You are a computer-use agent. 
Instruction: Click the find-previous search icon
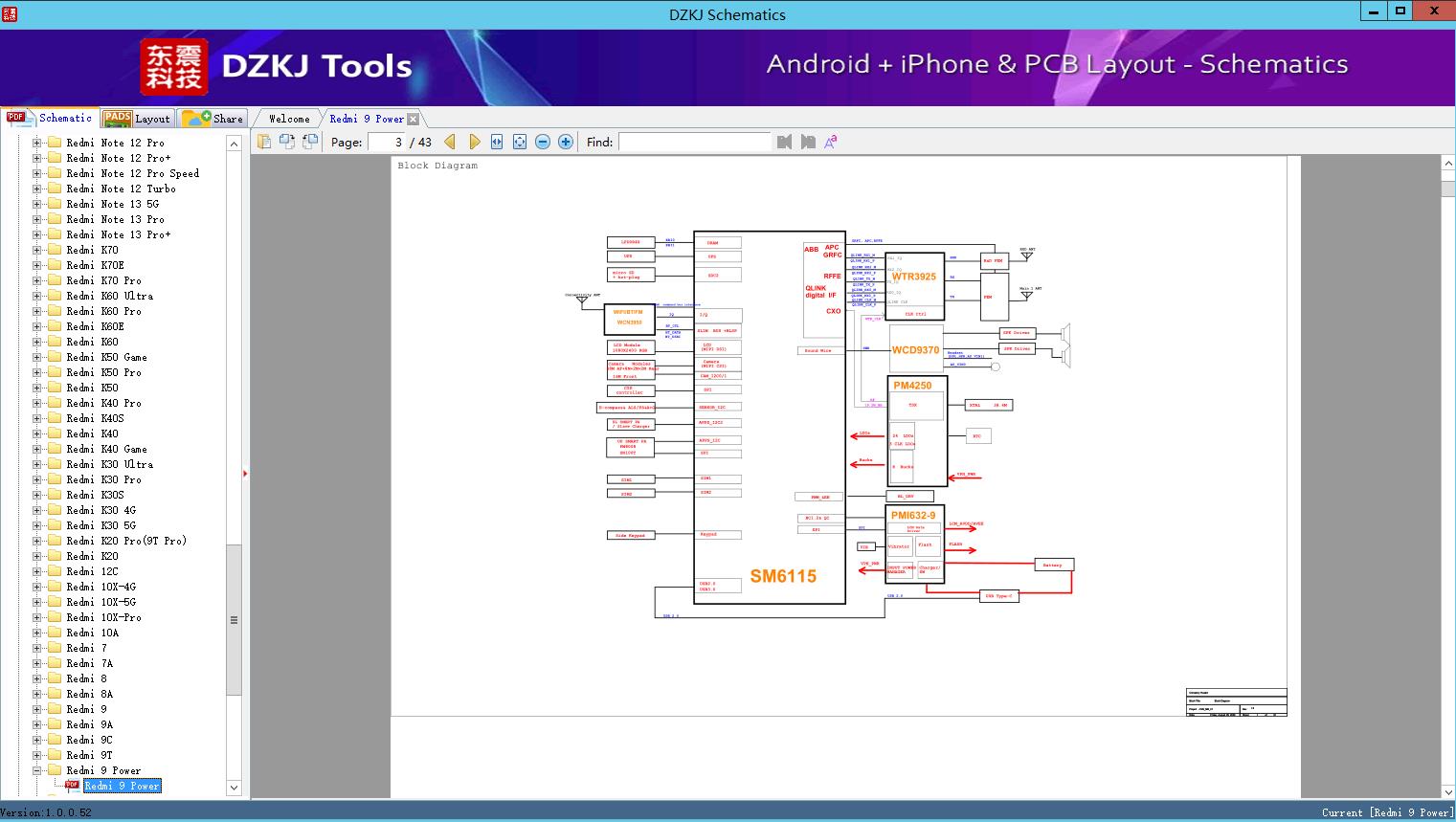click(784, 141)
